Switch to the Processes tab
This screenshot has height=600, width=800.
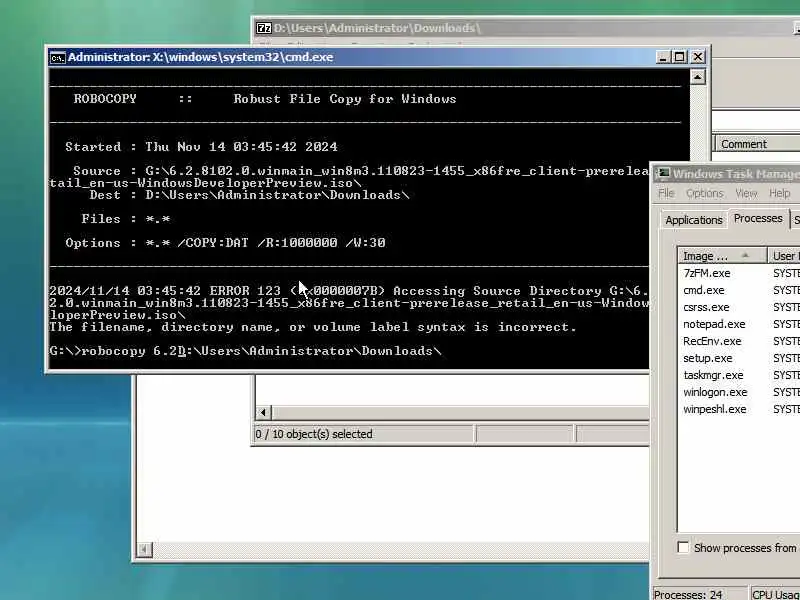pyautogui.click(x=758, y=218)
